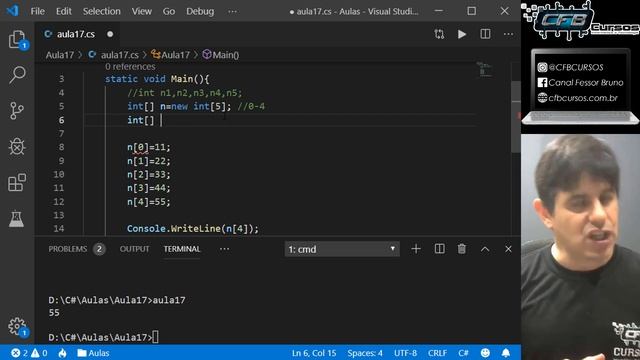Click line number 8 in the gutter

pyautogui.click(x=61, y=147)
